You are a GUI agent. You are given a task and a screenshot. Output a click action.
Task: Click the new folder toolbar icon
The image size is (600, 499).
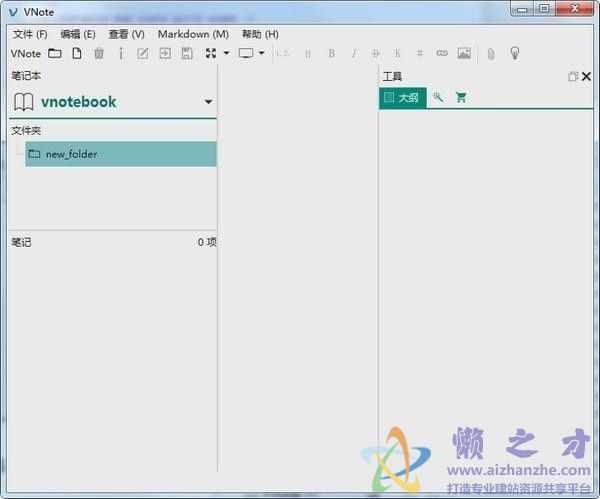click(x=55, y=53)
